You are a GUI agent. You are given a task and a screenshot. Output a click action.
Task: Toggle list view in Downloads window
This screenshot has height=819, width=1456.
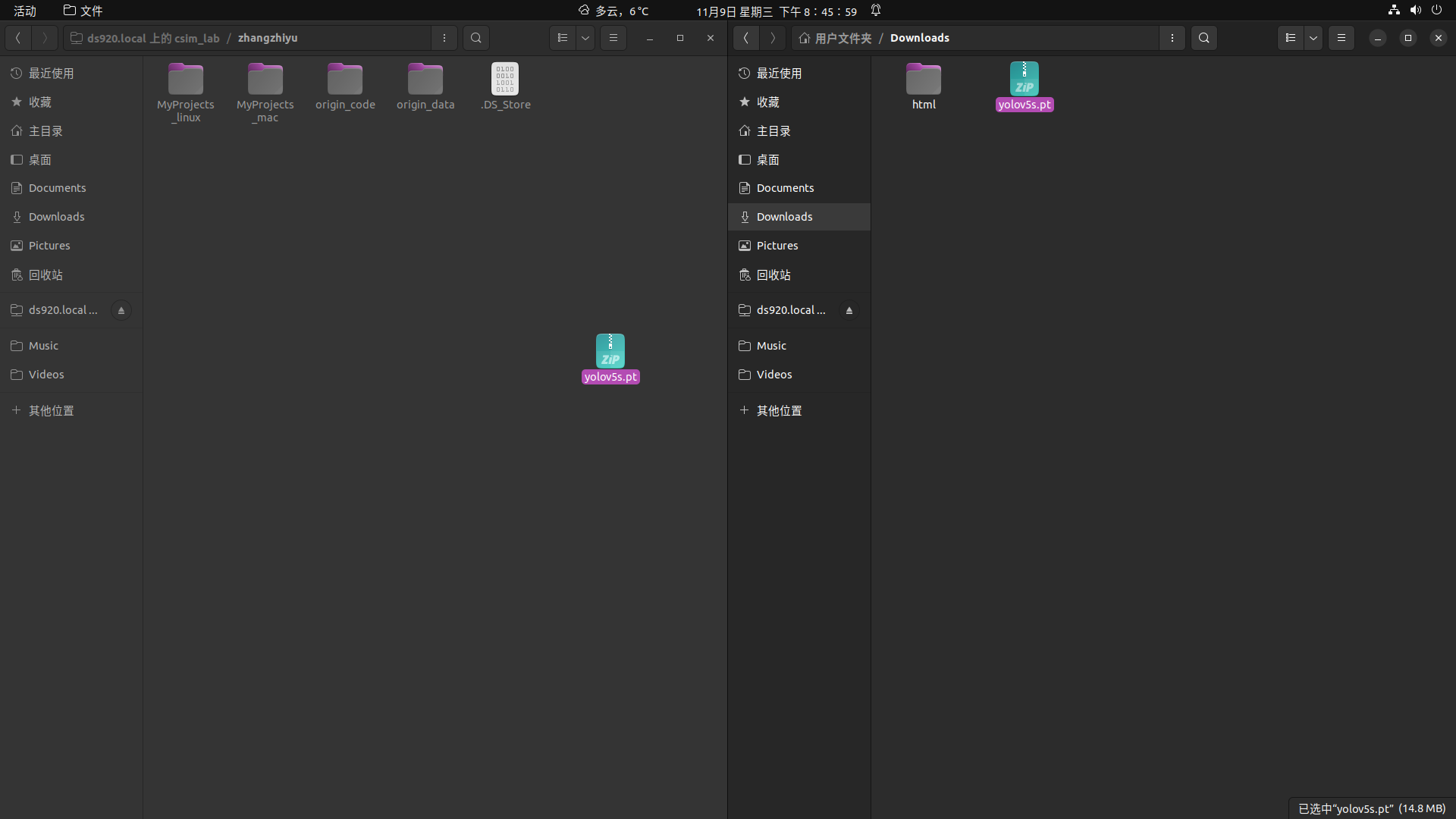[x=1291, y=38]
